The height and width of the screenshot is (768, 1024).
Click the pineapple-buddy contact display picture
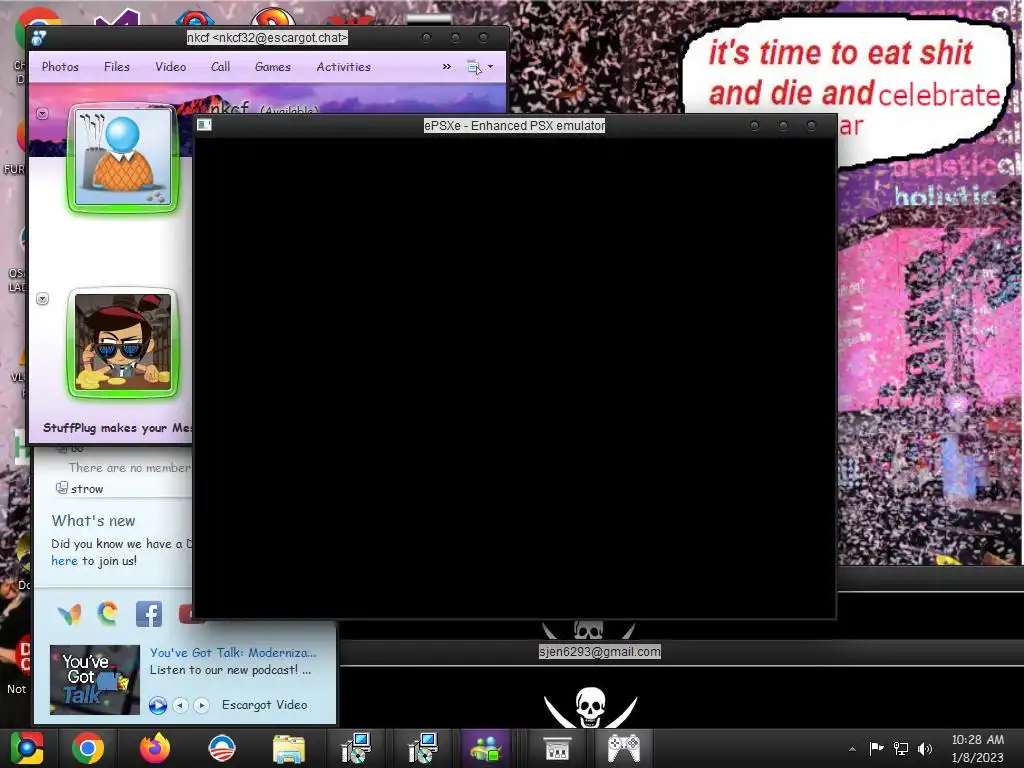click(x=123, y=158)
